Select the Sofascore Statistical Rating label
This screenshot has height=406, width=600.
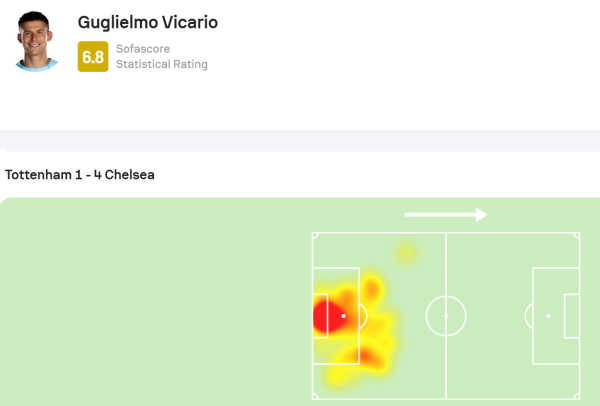162,57
